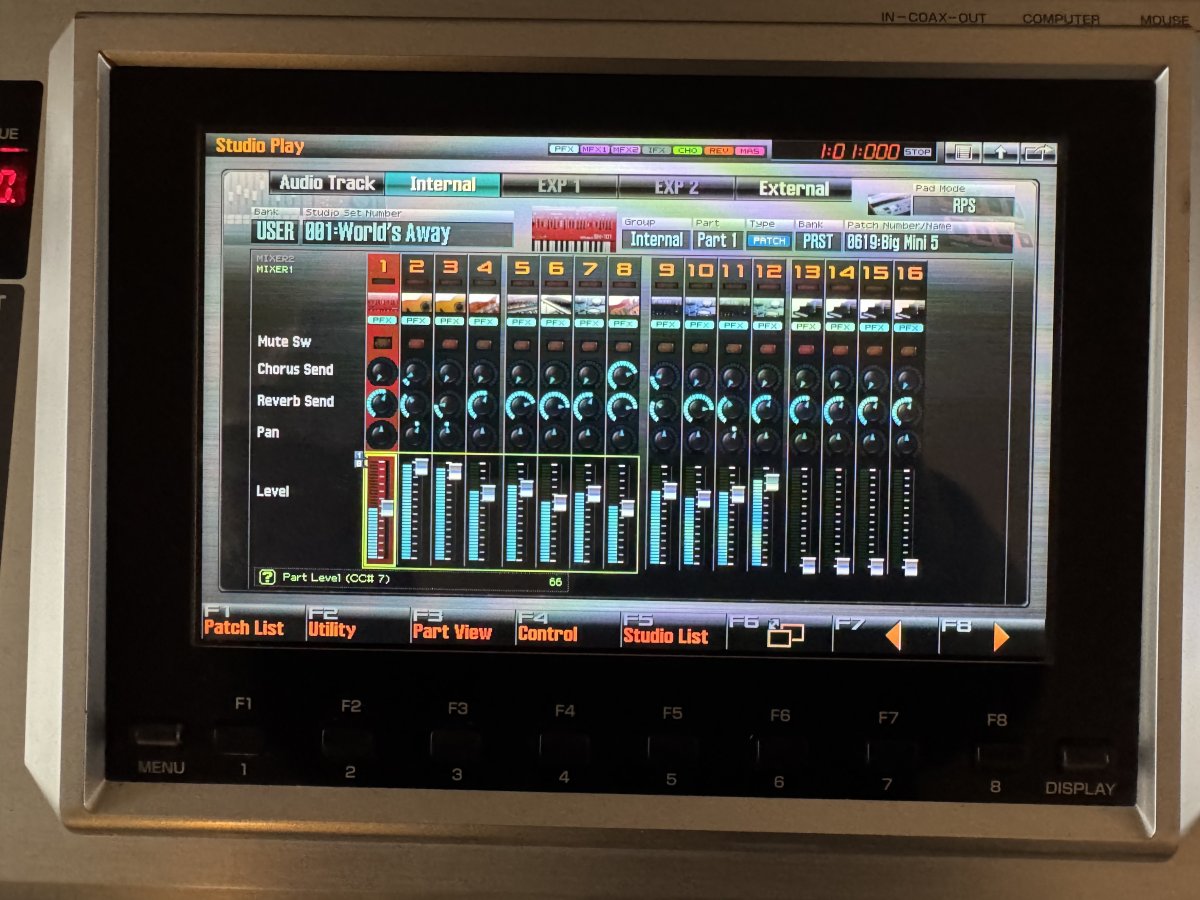1200x900 pixels.
Task: Open the Part field showing Part 1
Action: point(718,240)
